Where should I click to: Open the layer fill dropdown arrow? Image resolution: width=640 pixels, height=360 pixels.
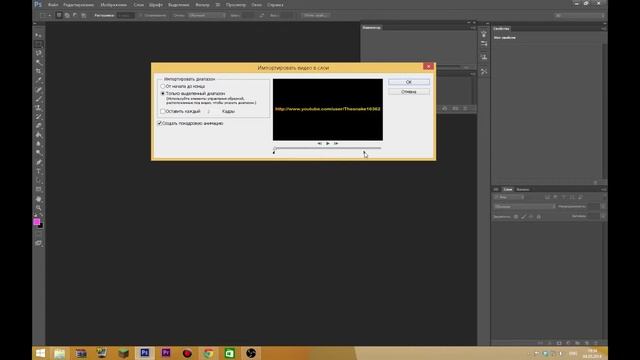coord(603,216)
